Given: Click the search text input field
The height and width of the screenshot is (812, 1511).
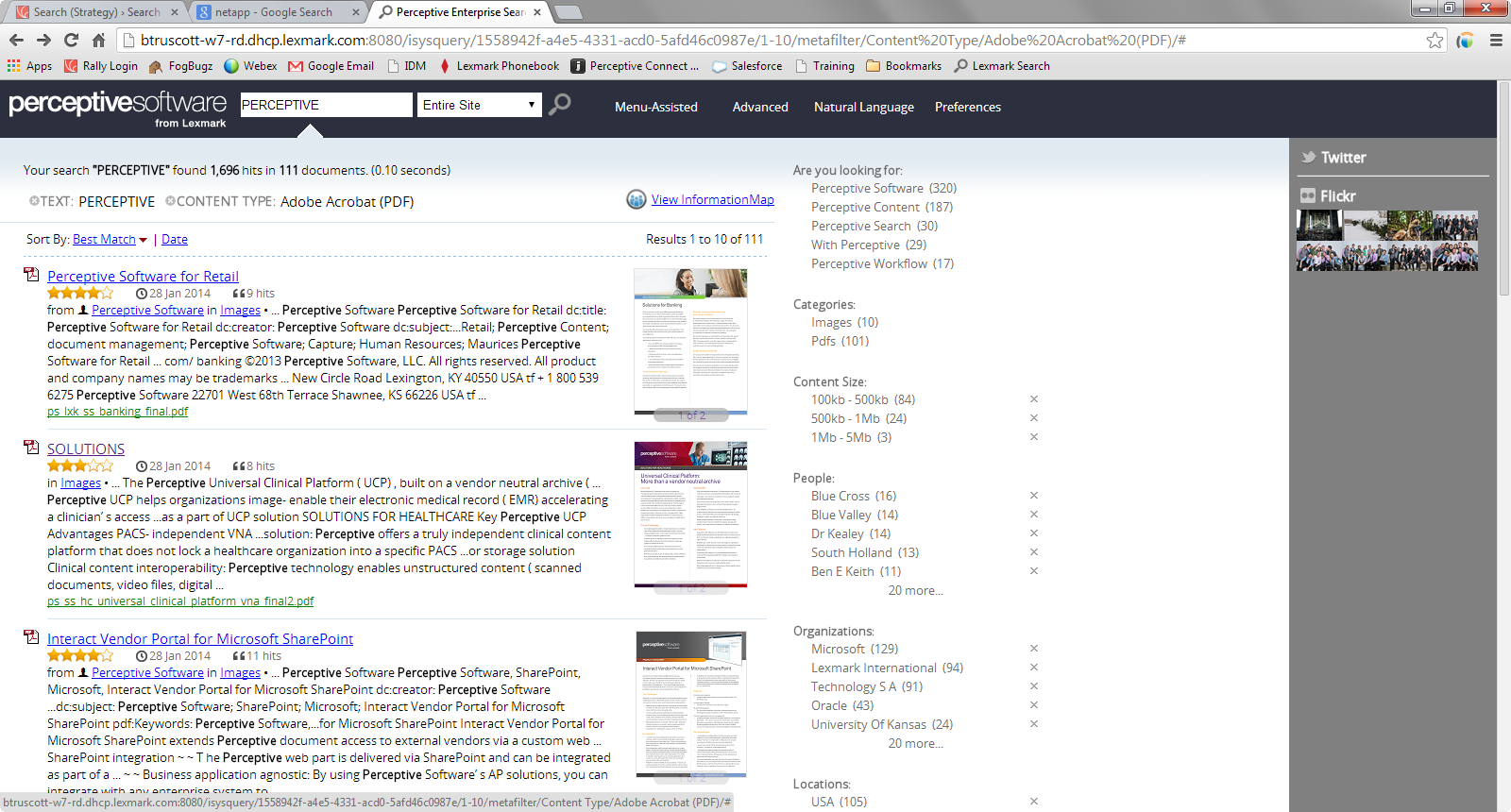Looking at the screenshot, I should (326, 105).
